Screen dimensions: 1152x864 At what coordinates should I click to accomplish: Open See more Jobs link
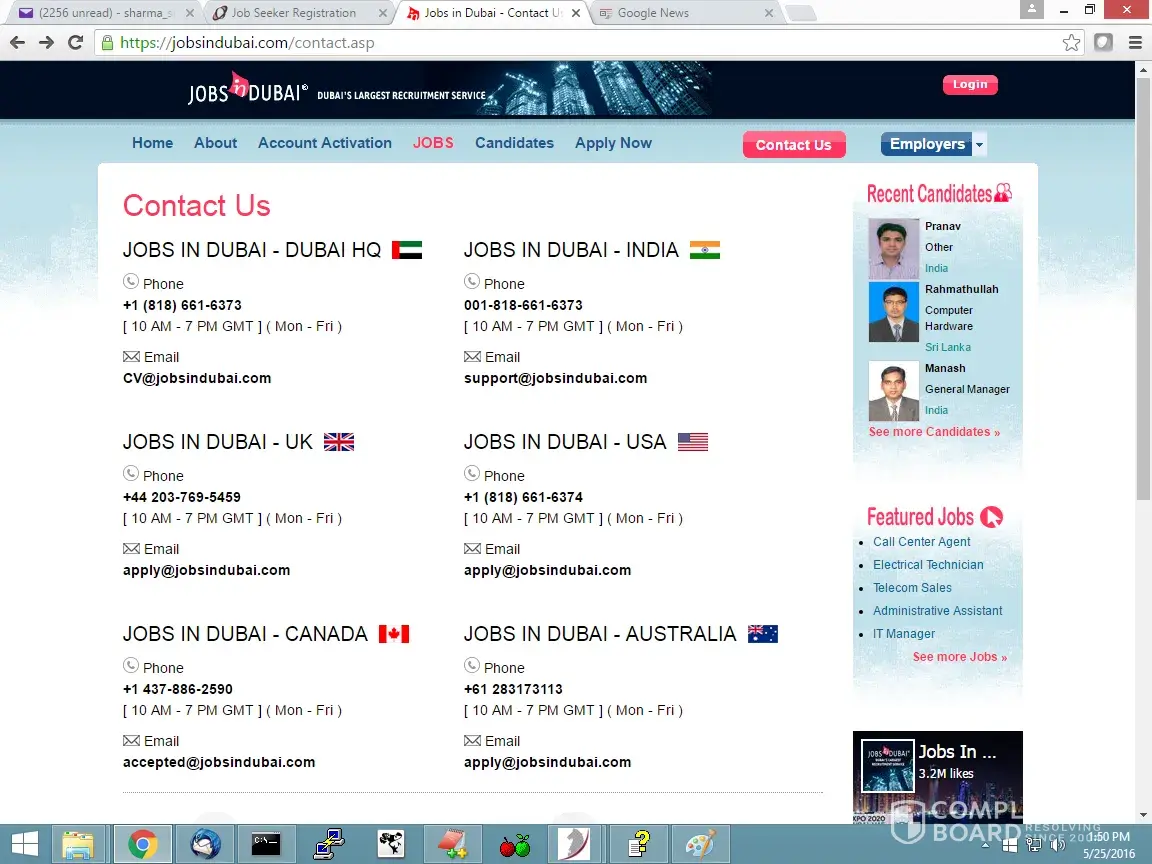click(960, 657)
